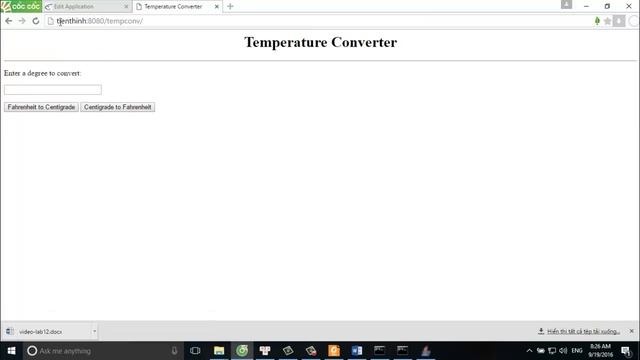Open the user profile button in title bar

(566, 4)
